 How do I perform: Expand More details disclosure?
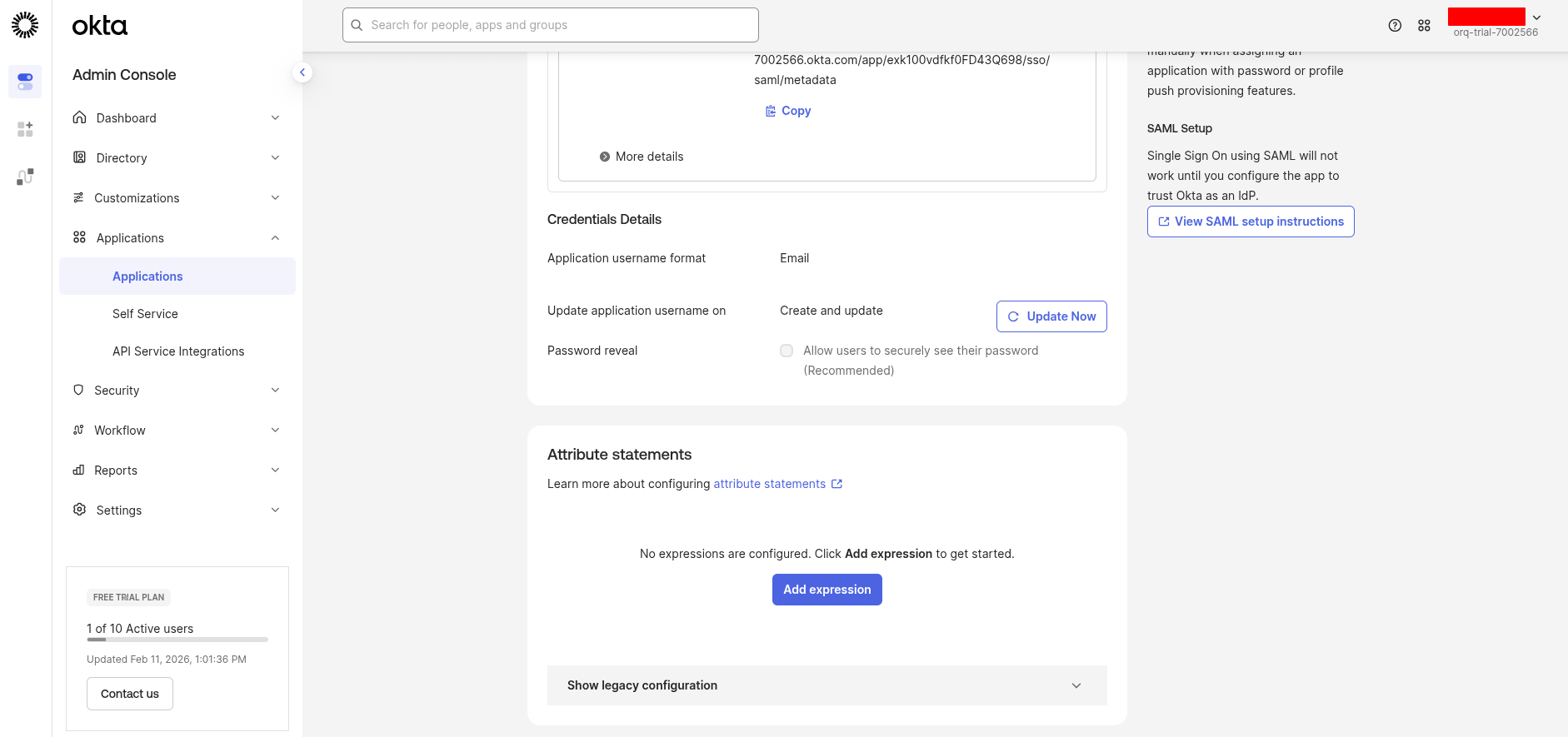coord(641,157)
